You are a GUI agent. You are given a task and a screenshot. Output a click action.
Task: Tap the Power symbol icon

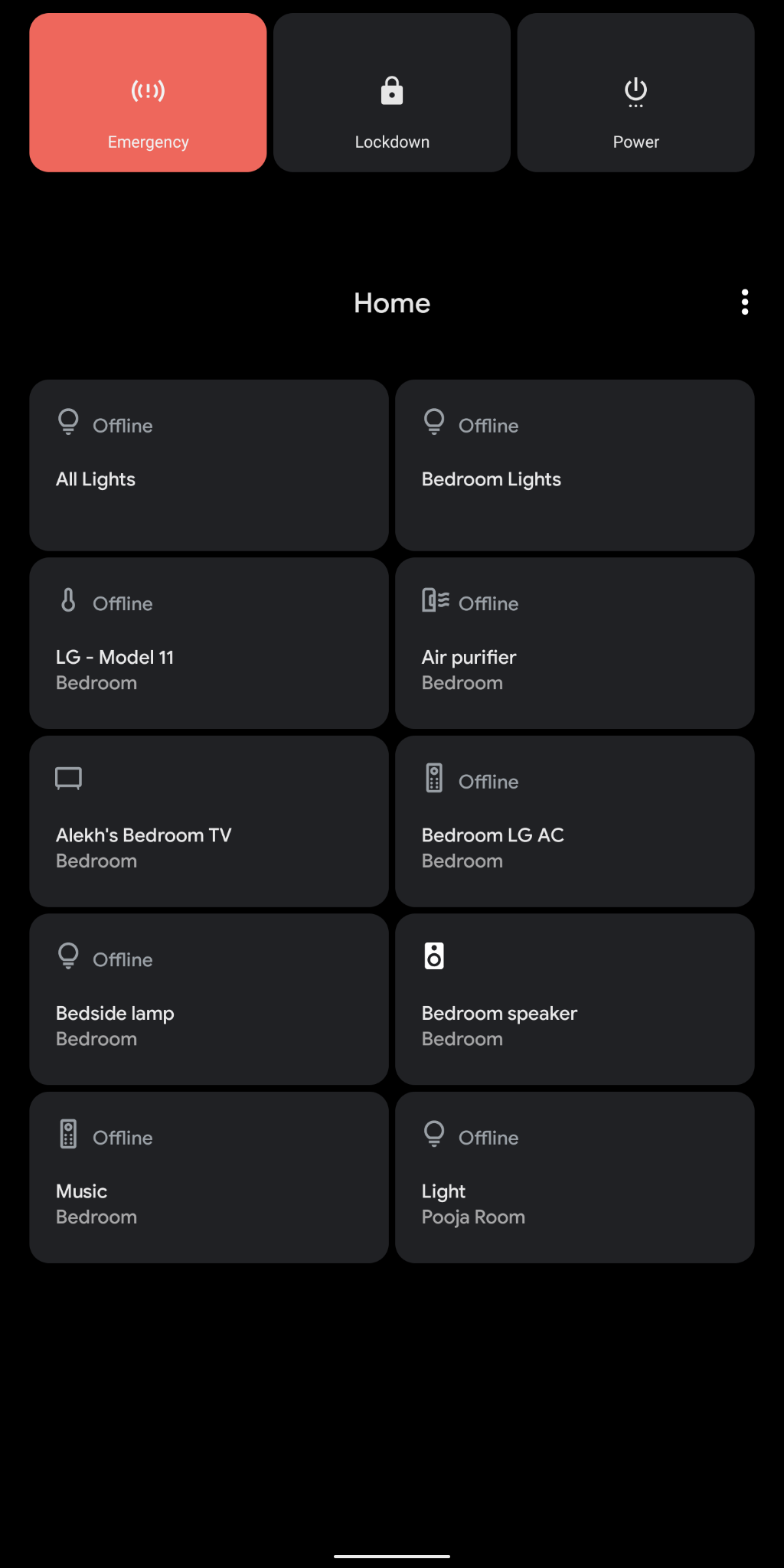click(635, 92)
